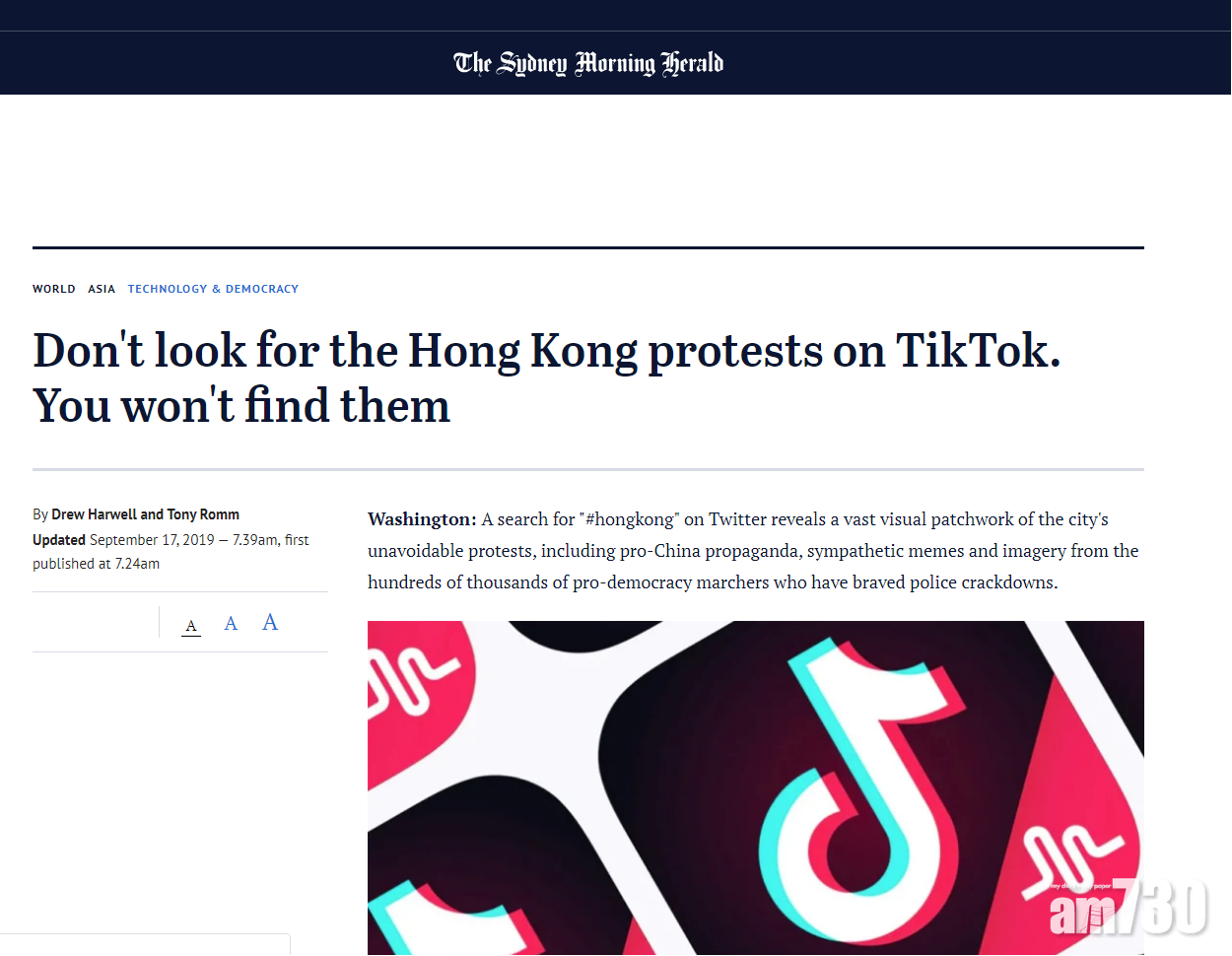The height and width of the screenshot is (956, 1232).
Task: Click the "#hongkong" text in the paragraph
Action: tap(631, 519)
